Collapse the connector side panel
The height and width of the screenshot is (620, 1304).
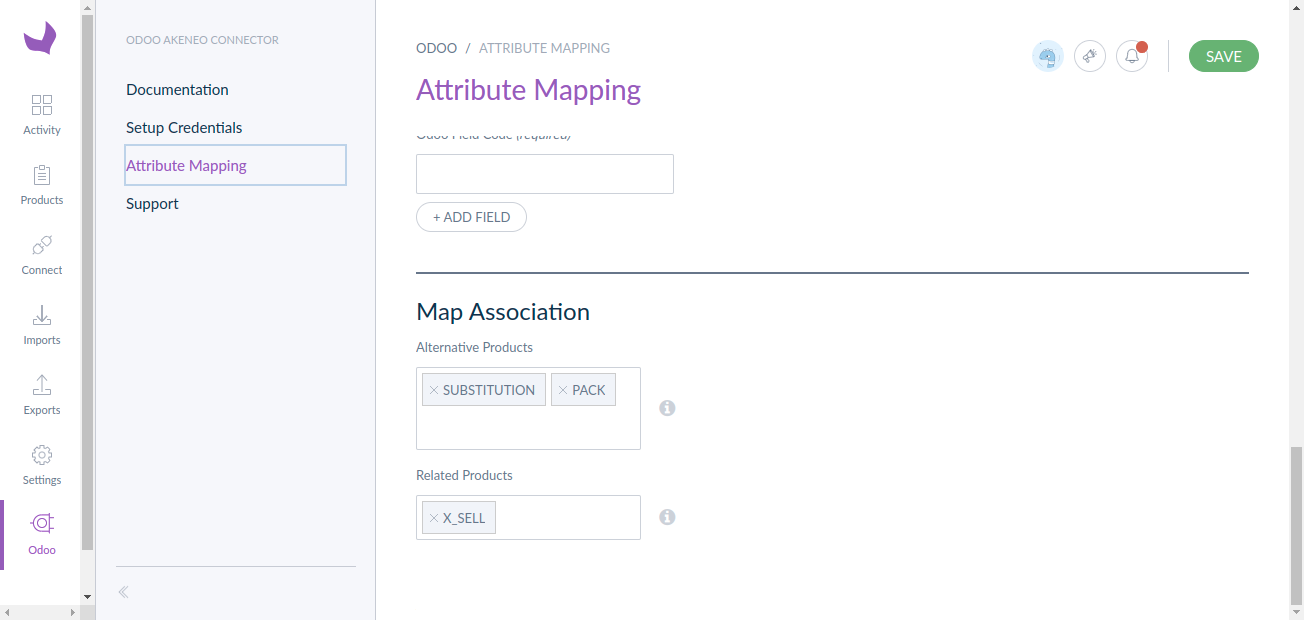[x=123, y=592]
